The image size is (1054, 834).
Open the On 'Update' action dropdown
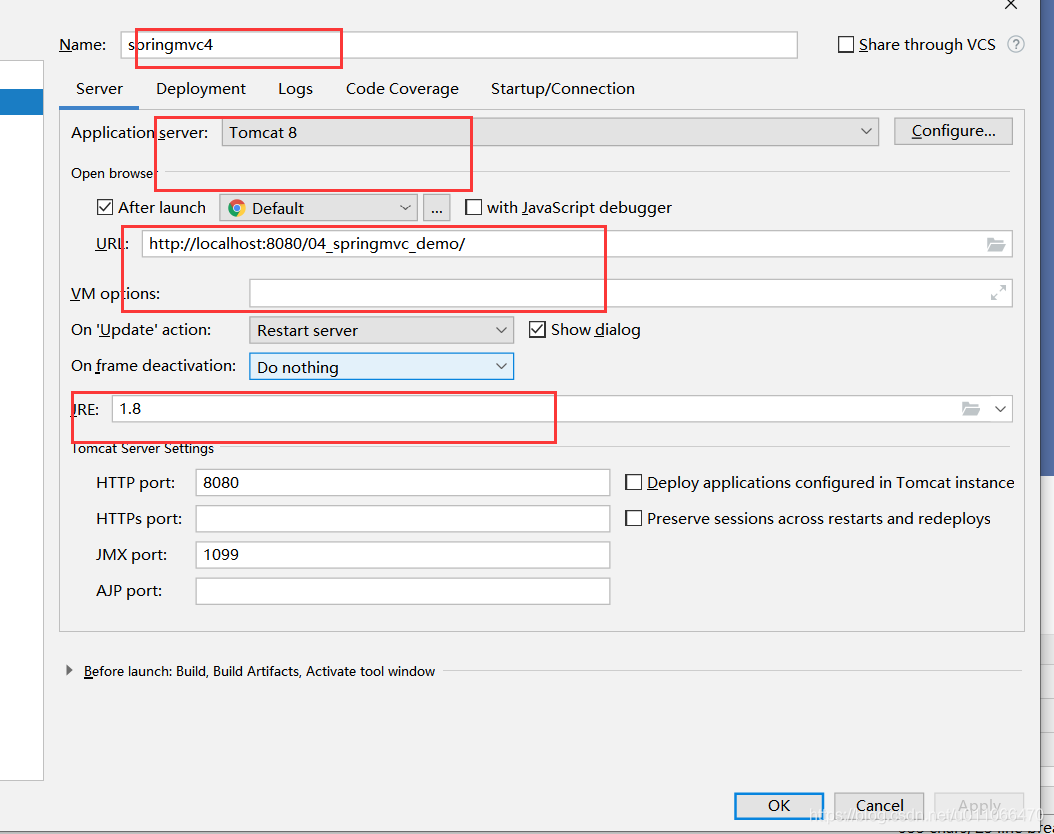point(381,330)
